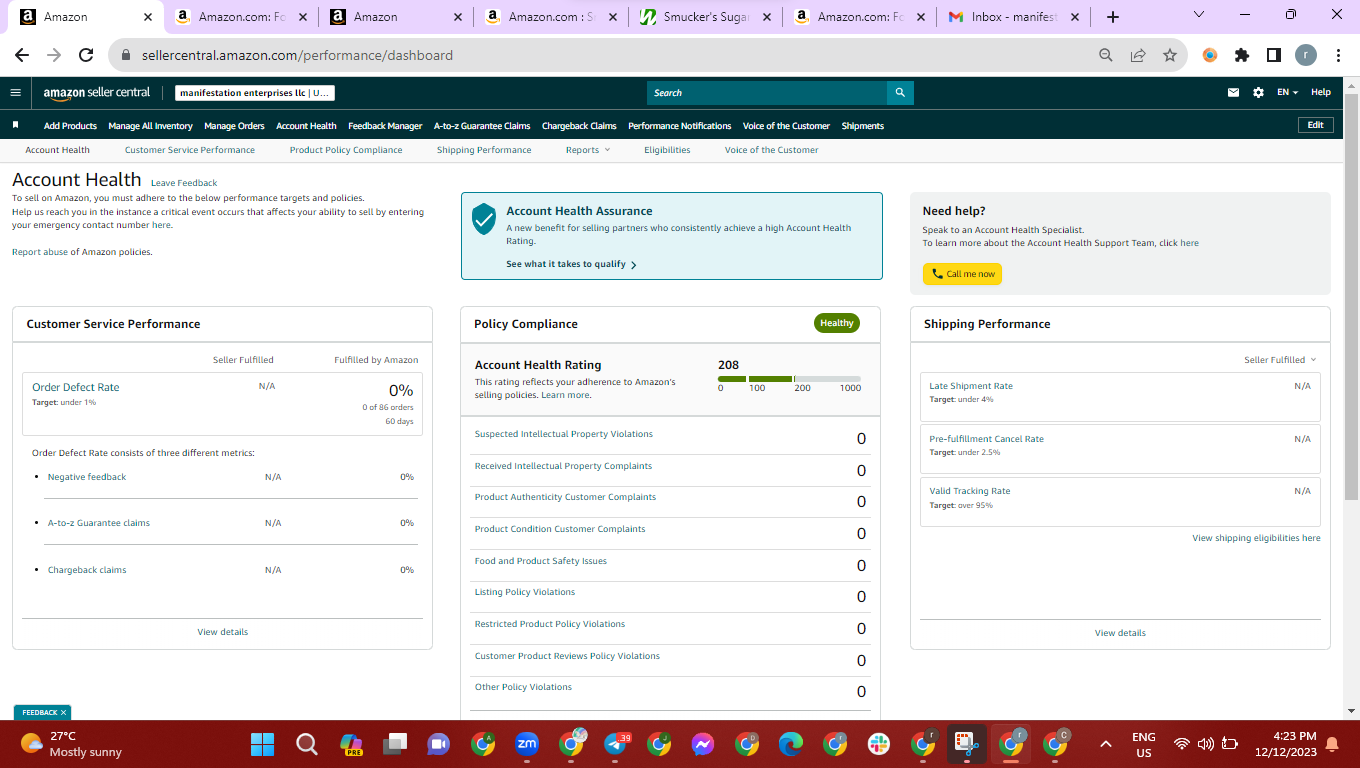Open the Seller Fulfilled dropdown
The width and height of the screenshot is (1360, 768).
pyautogui.click(x=1280, y=360)
